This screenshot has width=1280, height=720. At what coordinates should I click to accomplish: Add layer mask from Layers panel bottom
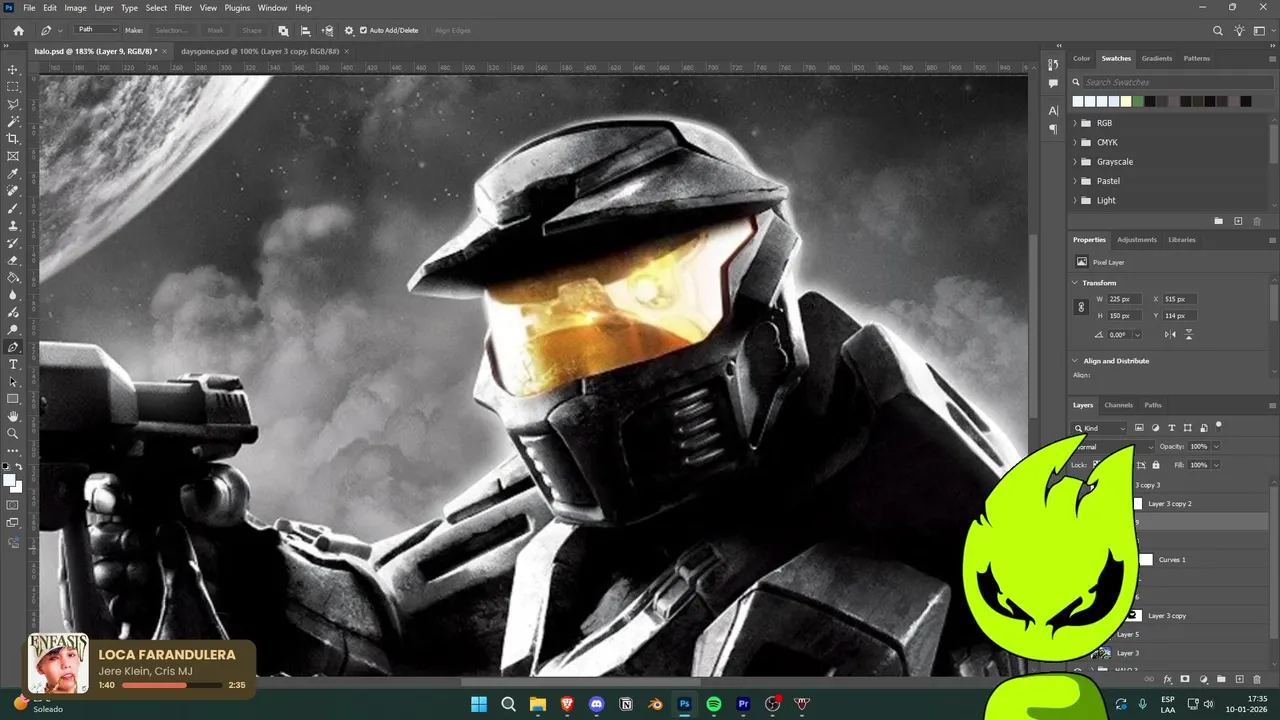pos(1185,679)
